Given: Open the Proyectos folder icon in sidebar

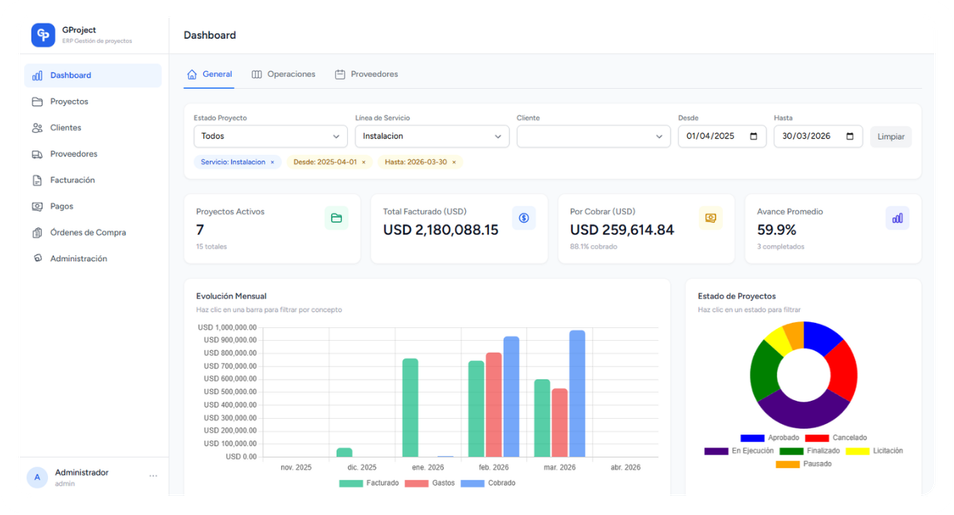Looking at the screenshot, I should click(x=37, y=102).
